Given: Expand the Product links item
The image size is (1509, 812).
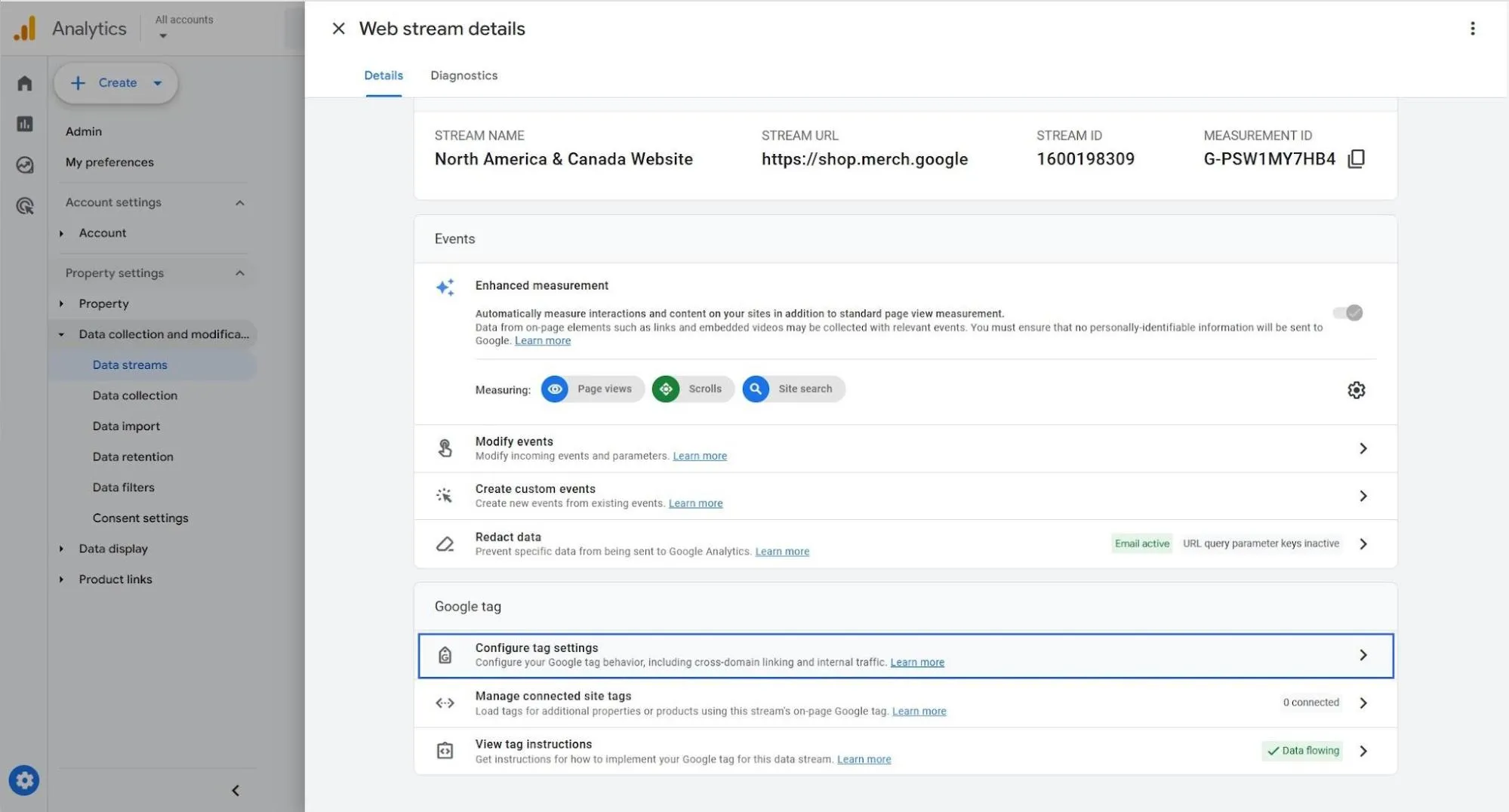Looking at the screenshot, I should coord(62,580).
